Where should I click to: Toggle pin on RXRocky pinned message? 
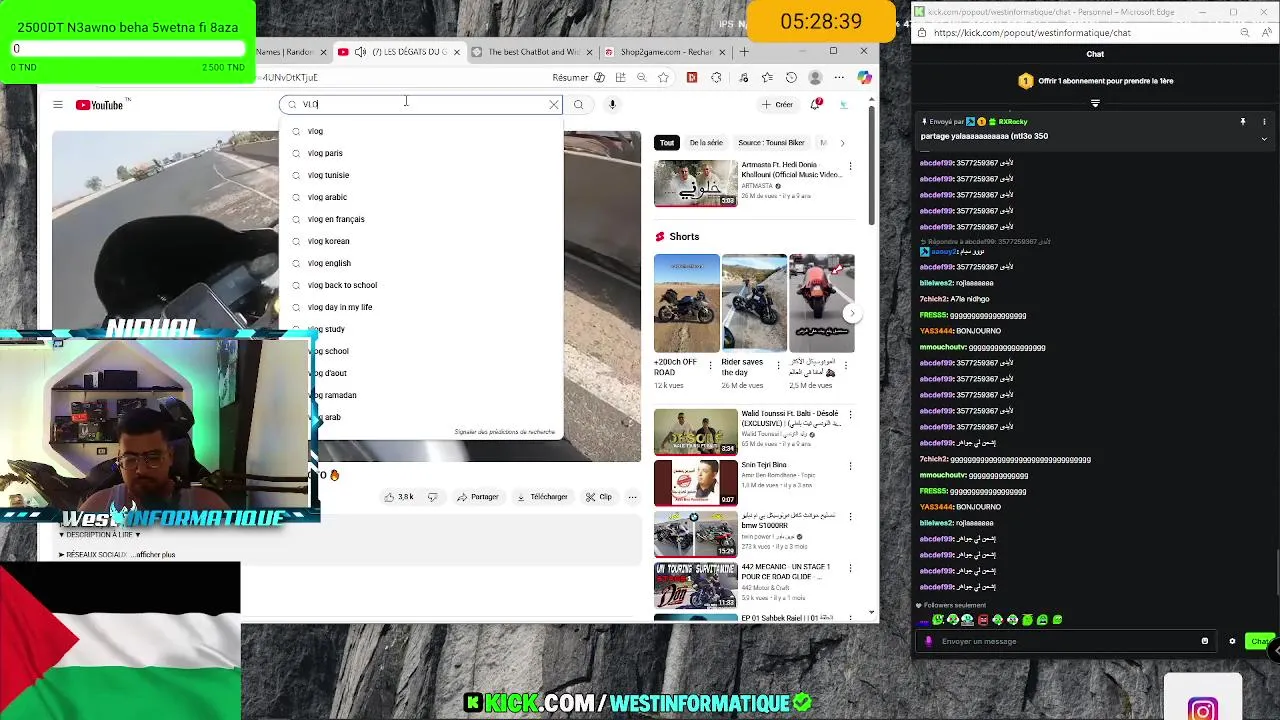(1243, 121)
